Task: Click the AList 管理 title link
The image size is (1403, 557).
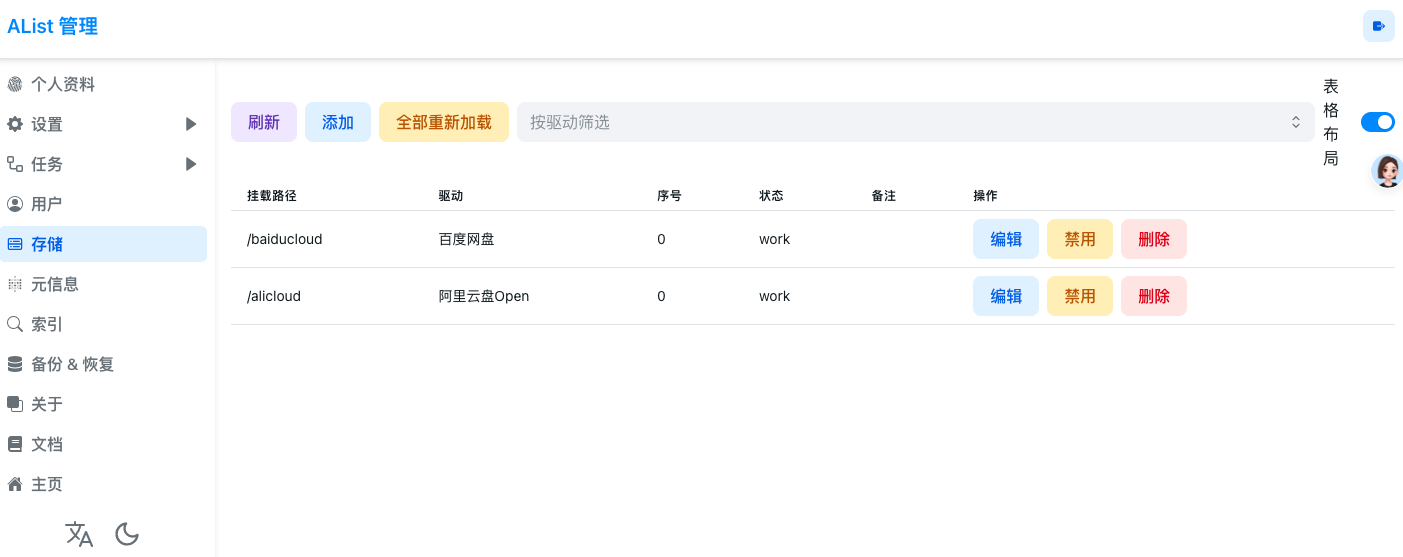Action: (52, 27)
